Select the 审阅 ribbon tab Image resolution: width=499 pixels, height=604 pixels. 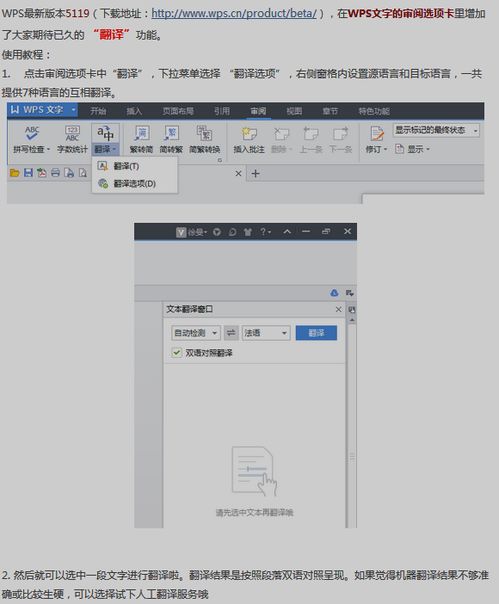pos(258,111)
